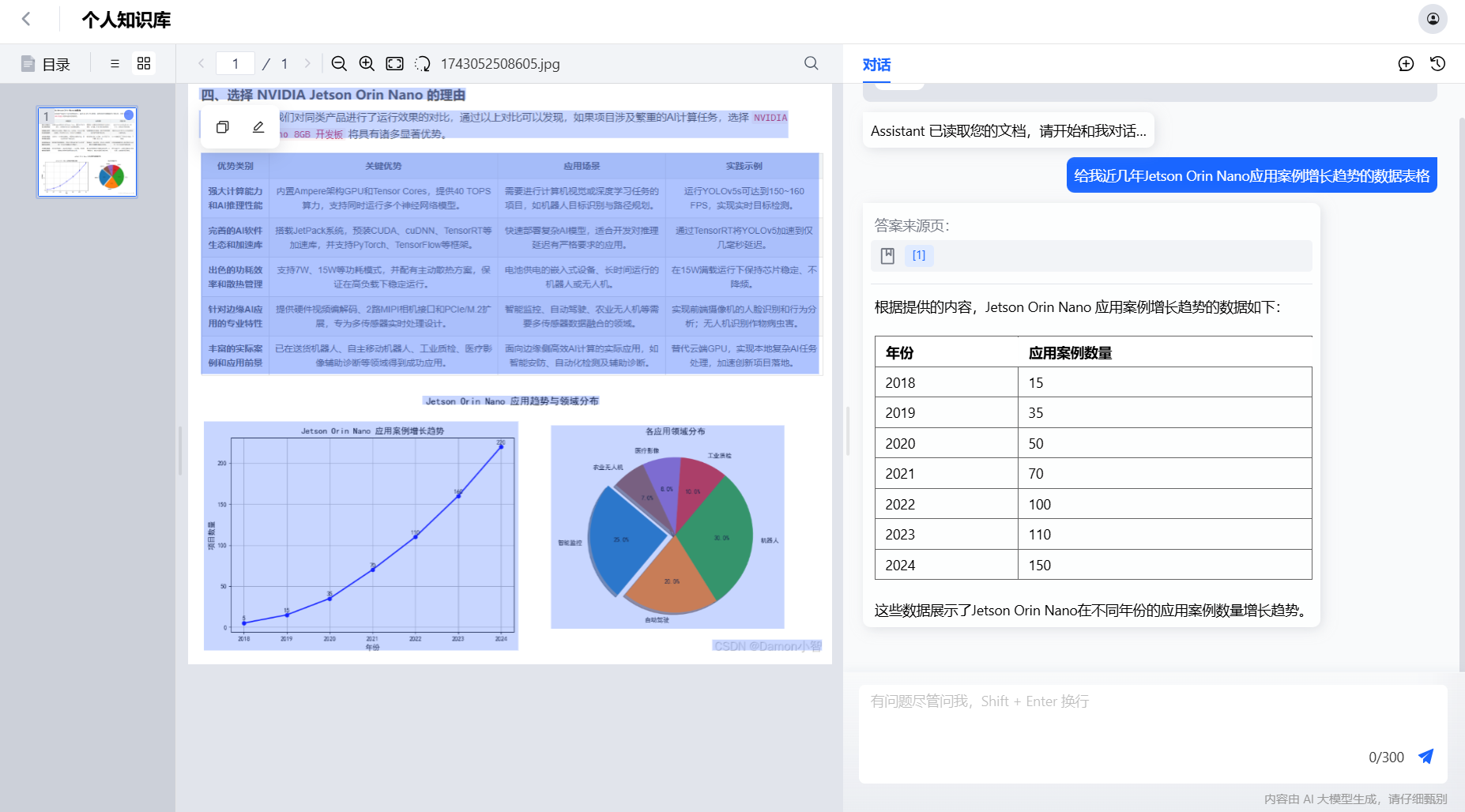Rotate the document image
Image resolution: width=1465 pixels, height=812 pixels.
tap(423, 63)
